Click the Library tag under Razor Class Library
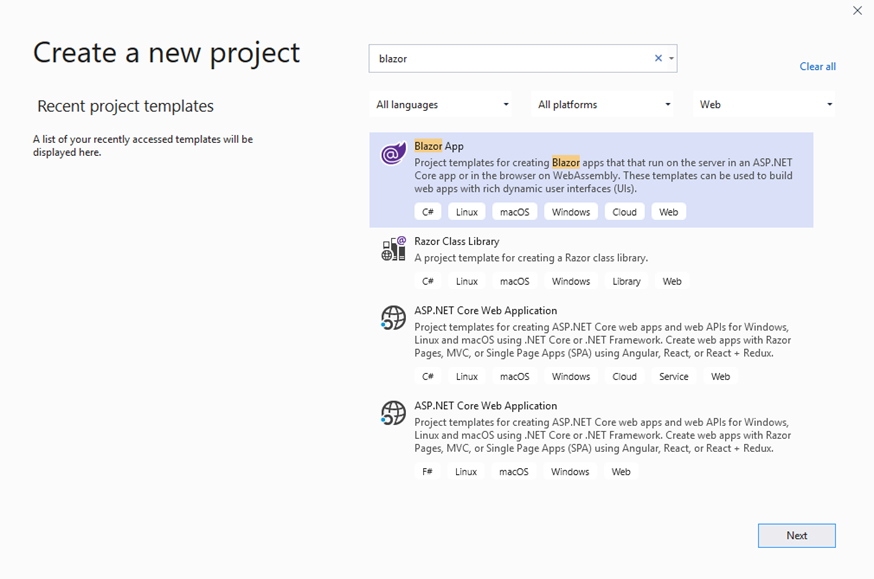The height and width of the screenshot is (579, 874). point(627,281)
